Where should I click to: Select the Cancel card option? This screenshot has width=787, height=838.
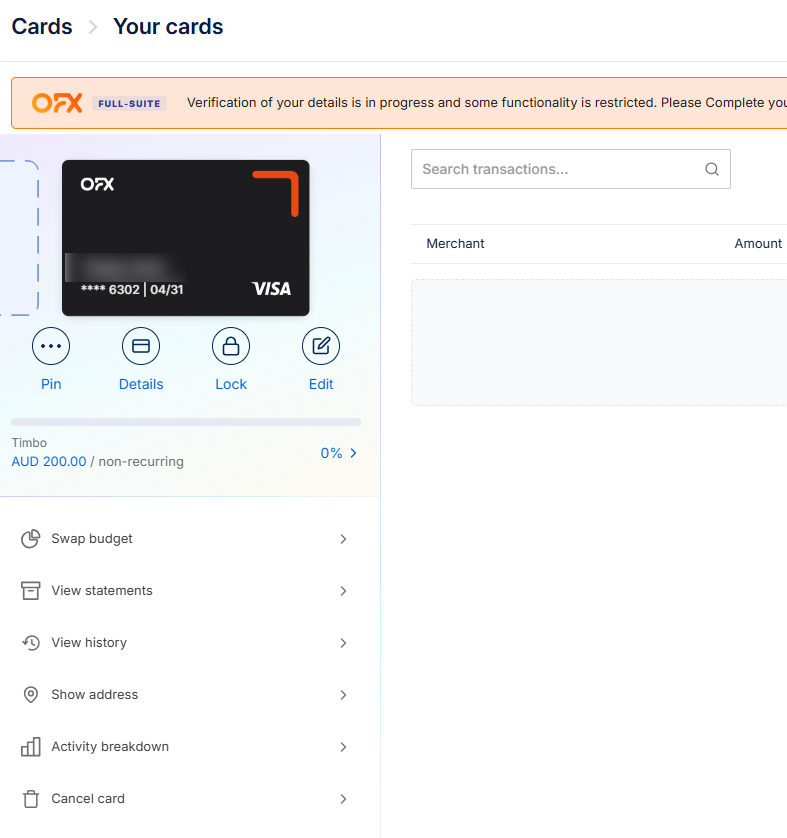[x=185, y=798]
